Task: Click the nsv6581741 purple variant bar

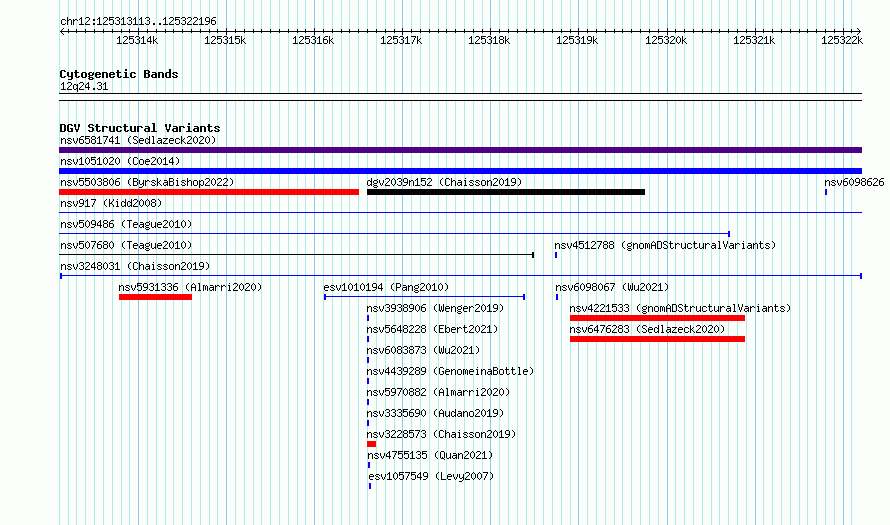Action: [460, 150]
